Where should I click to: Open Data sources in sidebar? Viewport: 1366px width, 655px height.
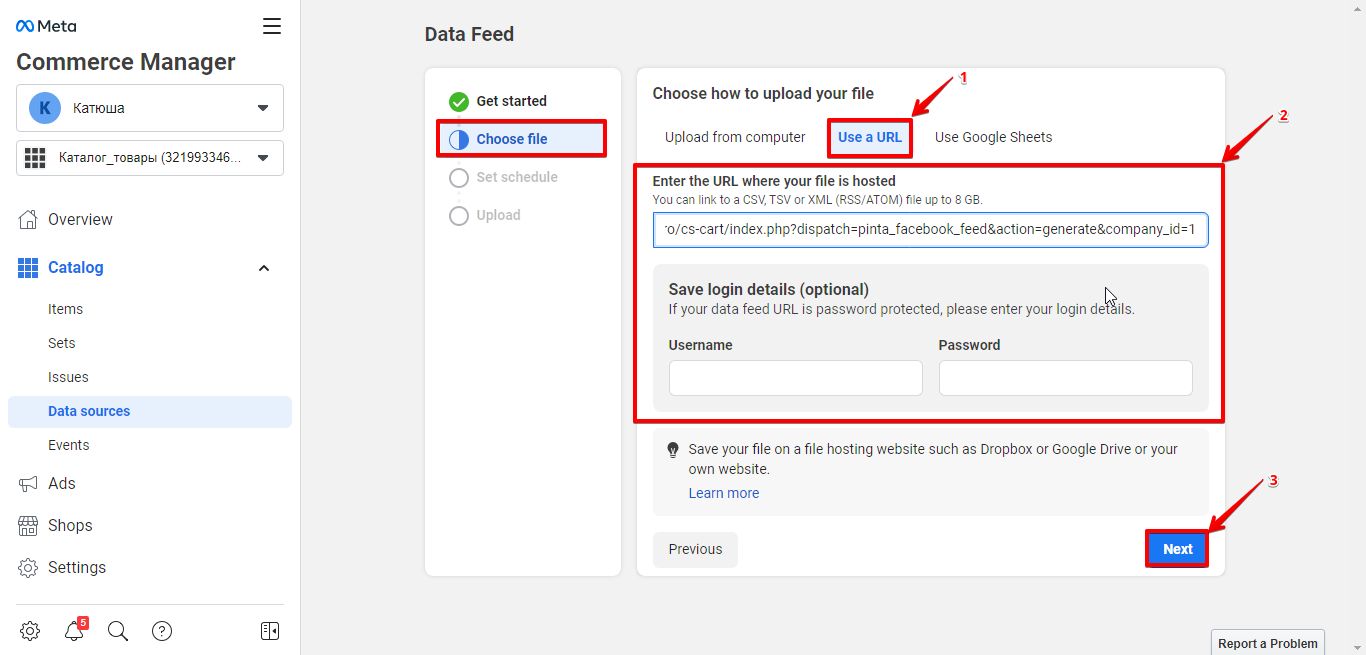pos(150,411)
